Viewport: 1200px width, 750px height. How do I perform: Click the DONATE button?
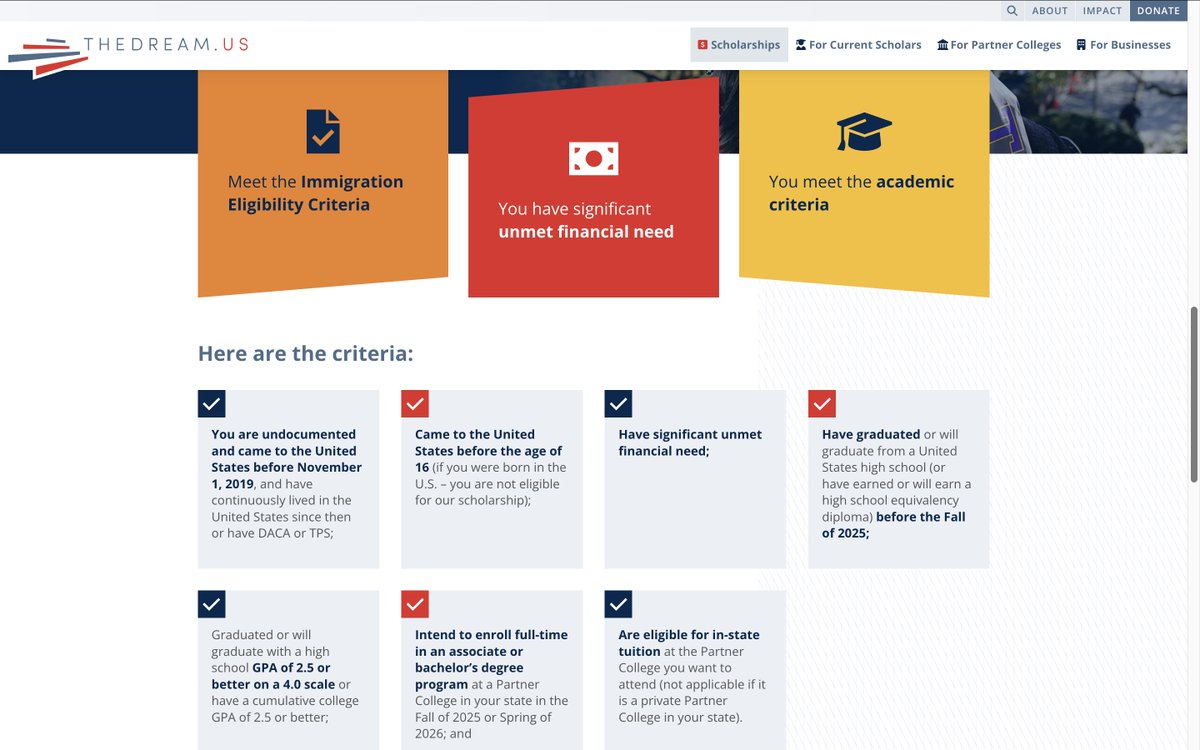[x=1159, y=11]
